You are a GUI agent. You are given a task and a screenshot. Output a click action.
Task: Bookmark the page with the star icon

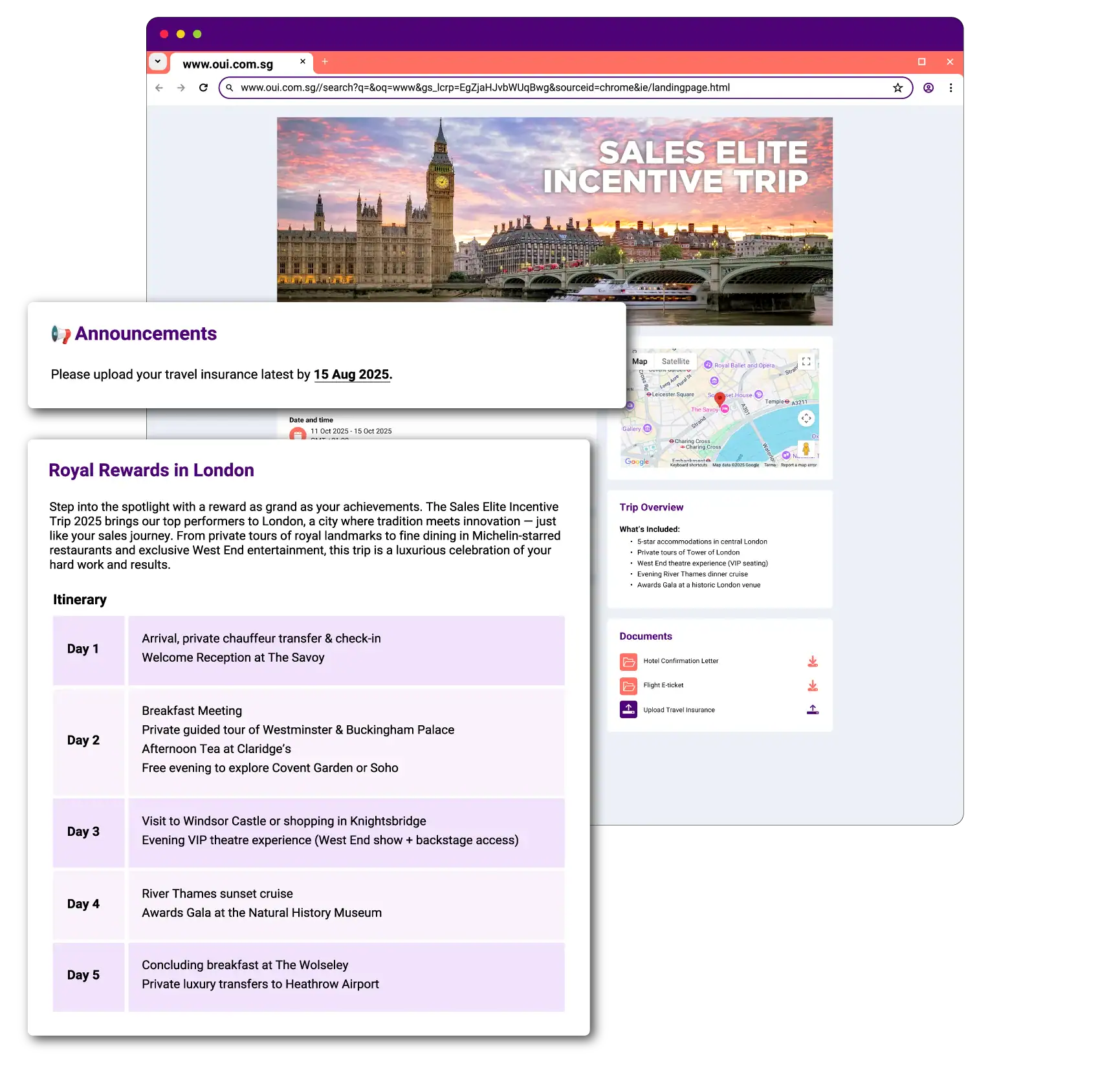point(897,88)
